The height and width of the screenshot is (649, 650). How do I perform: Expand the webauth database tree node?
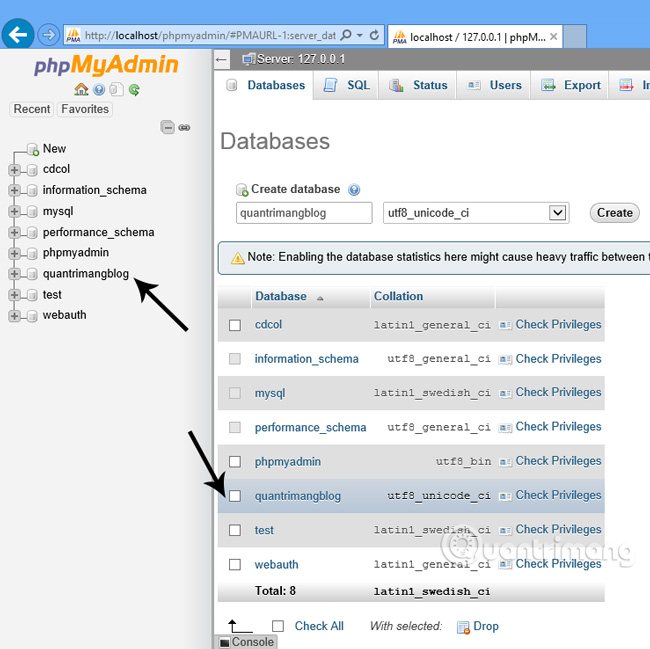click(14, 316)
